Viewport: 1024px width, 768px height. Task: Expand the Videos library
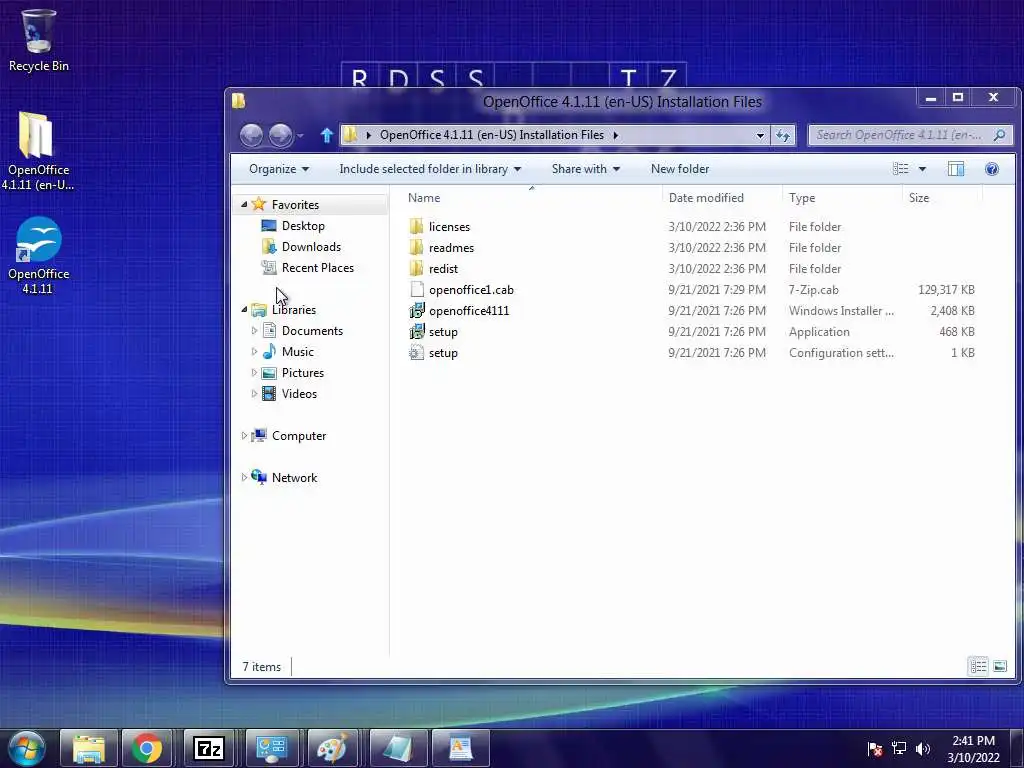tap(254, 394)
